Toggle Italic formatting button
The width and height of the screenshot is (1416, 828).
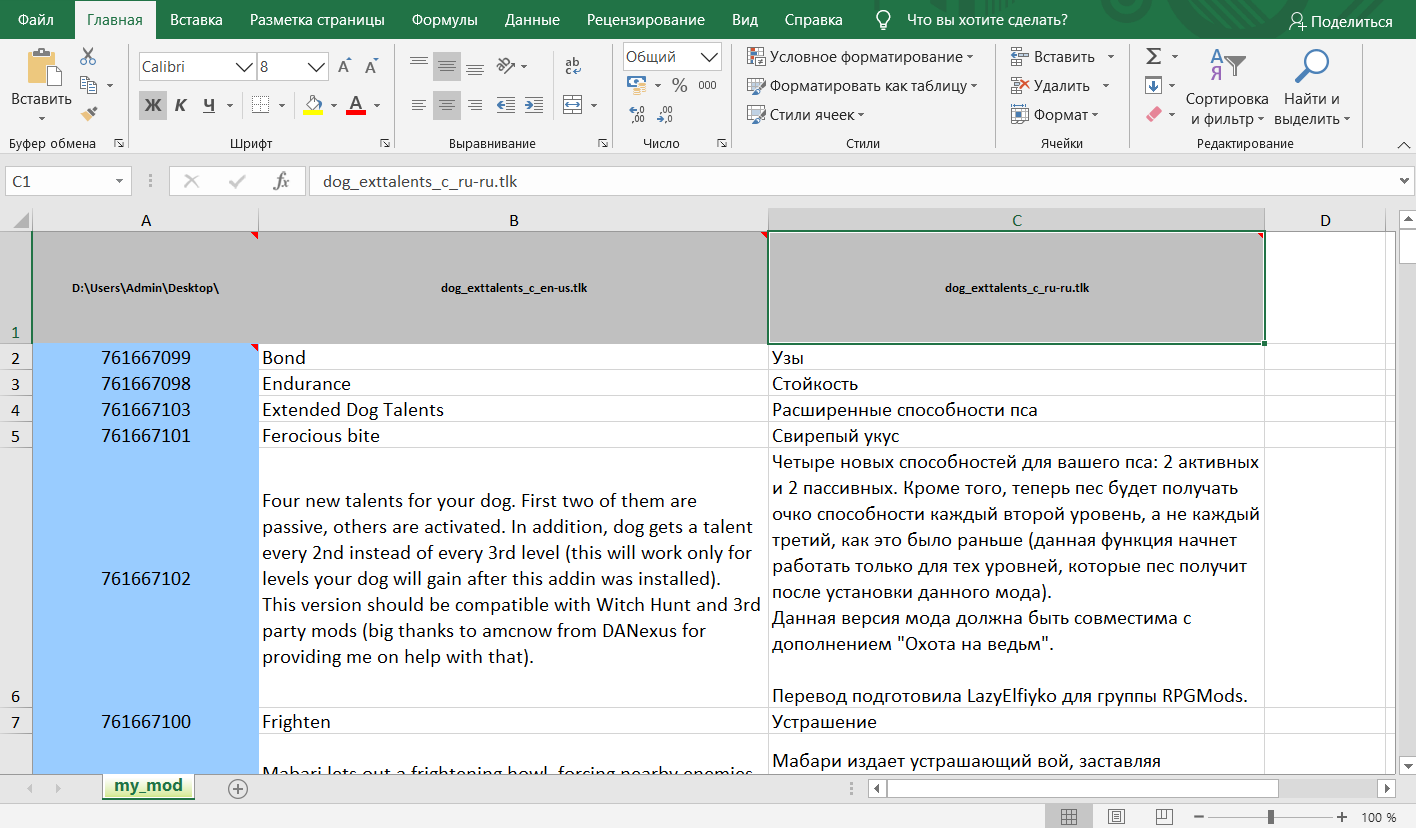[x=181, y=105]
